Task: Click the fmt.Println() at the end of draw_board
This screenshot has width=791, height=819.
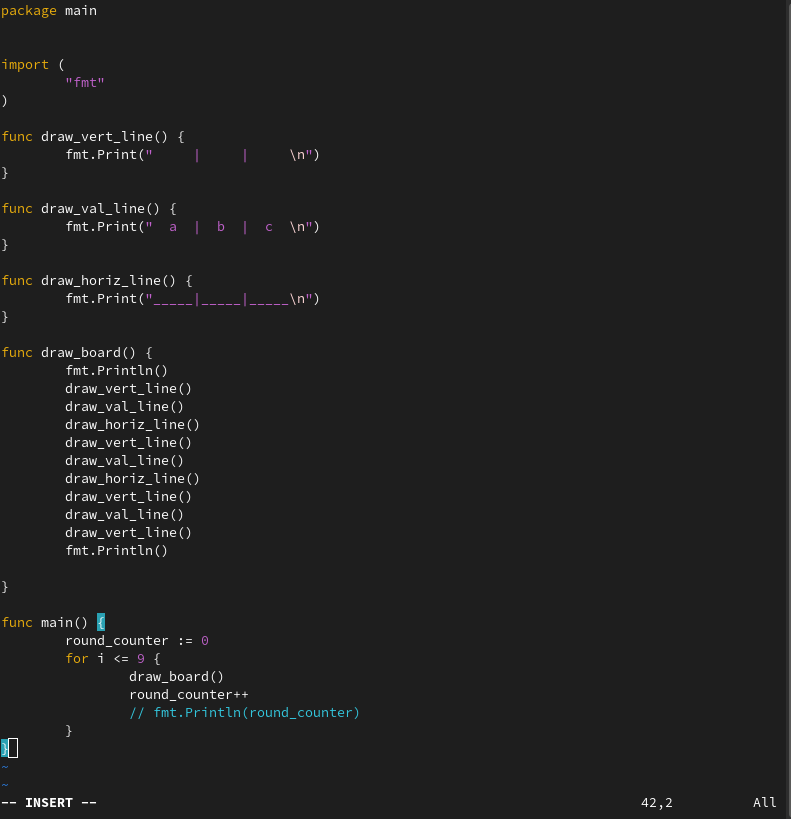Action: [x=117, y=551]
